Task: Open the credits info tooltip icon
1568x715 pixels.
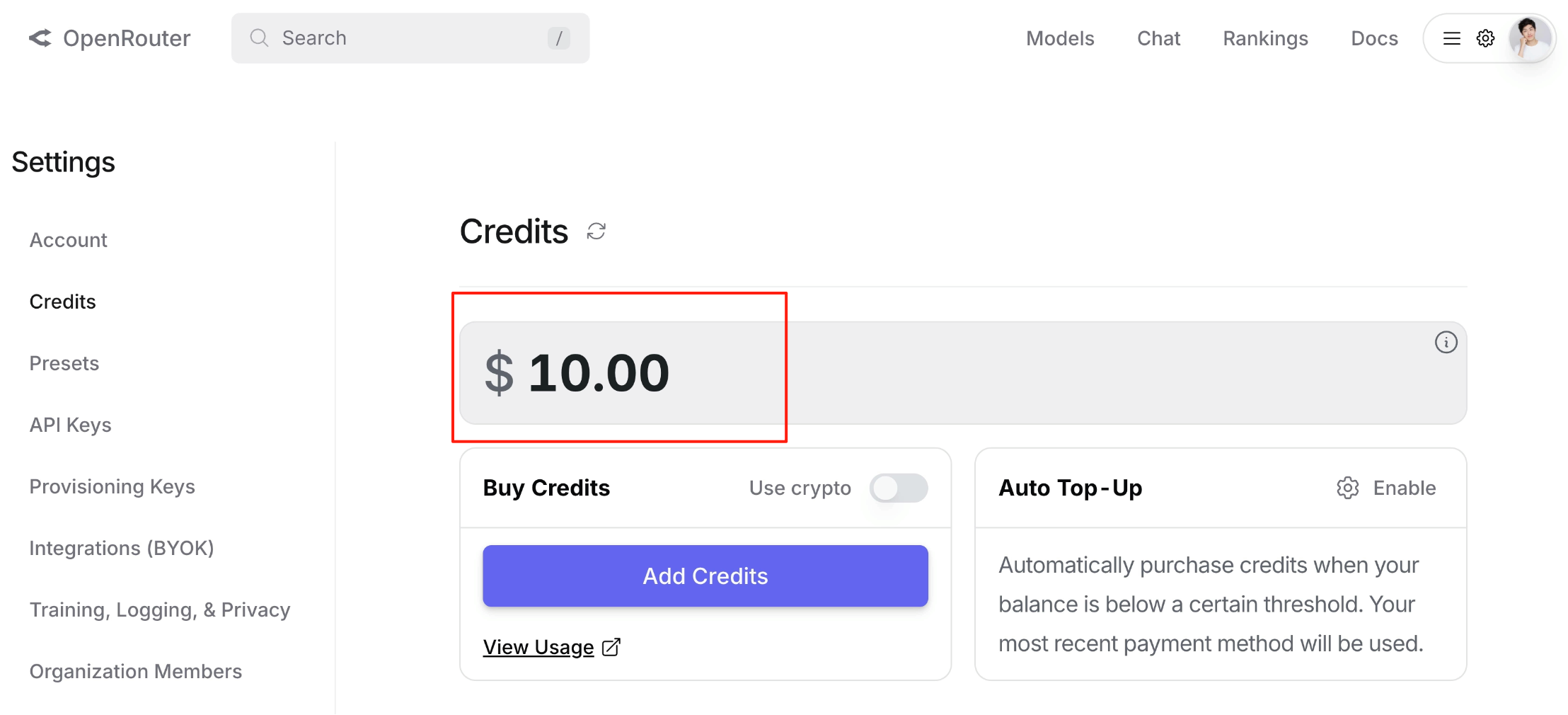Action: [x=1446, y=343]
